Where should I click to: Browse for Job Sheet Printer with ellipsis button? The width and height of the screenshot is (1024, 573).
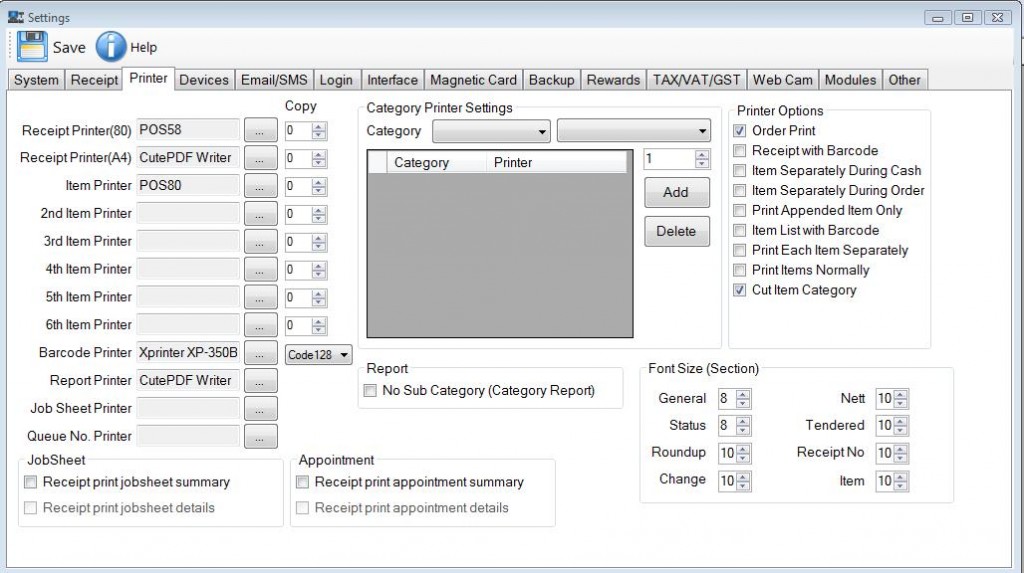pos(261,409)
